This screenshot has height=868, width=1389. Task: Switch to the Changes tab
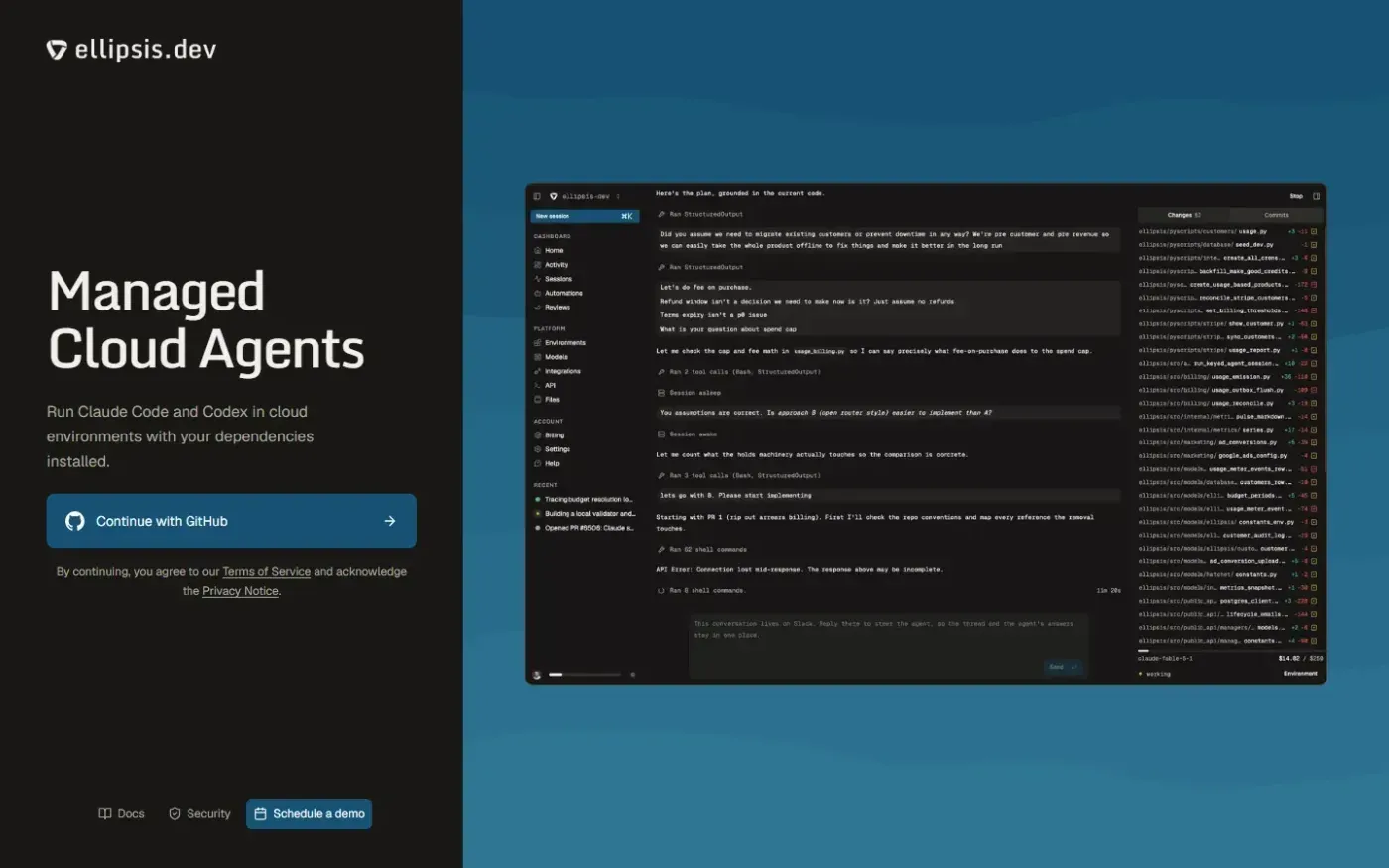click(1184, 215)
